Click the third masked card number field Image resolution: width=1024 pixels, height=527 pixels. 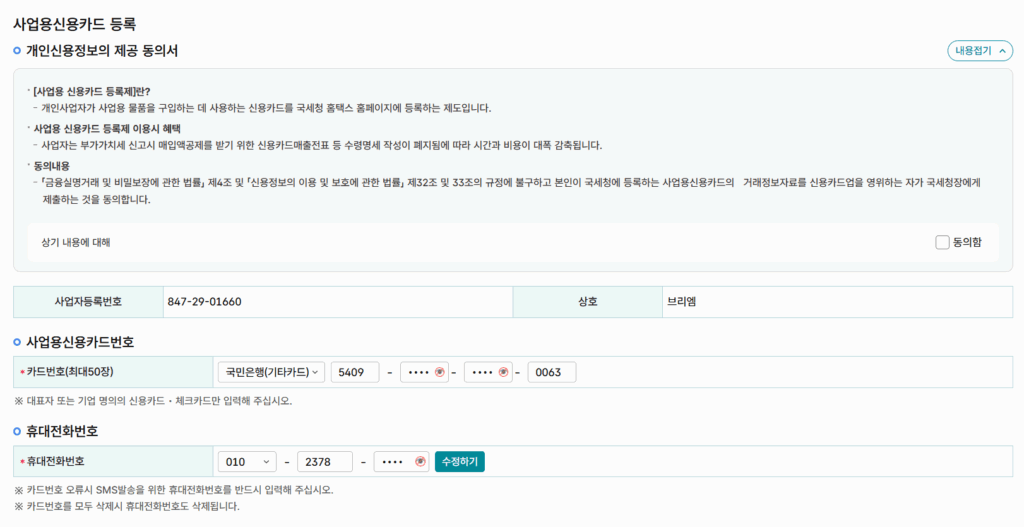coord(488,372)
